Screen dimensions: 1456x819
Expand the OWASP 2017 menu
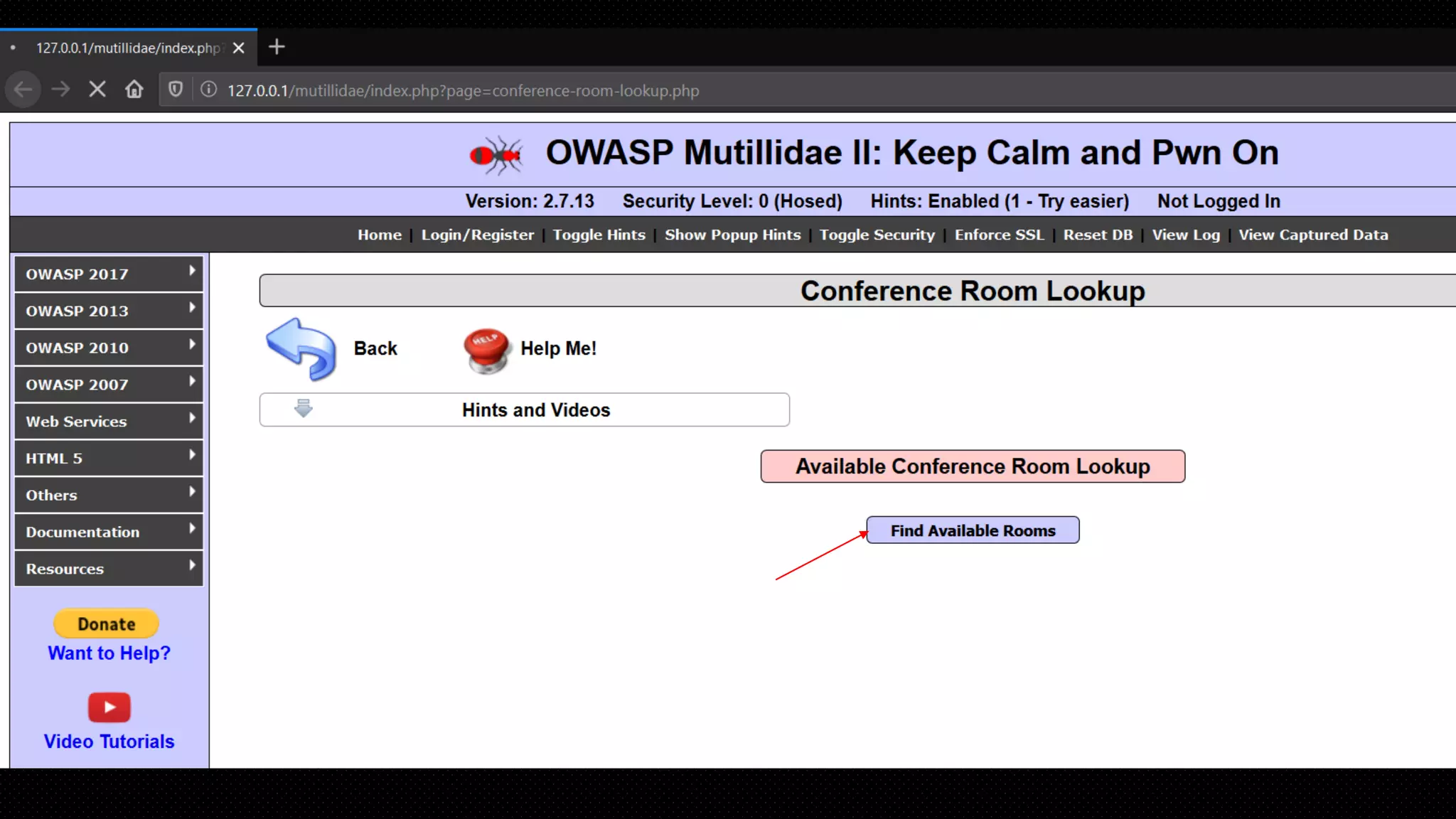[x=108, y=274]
